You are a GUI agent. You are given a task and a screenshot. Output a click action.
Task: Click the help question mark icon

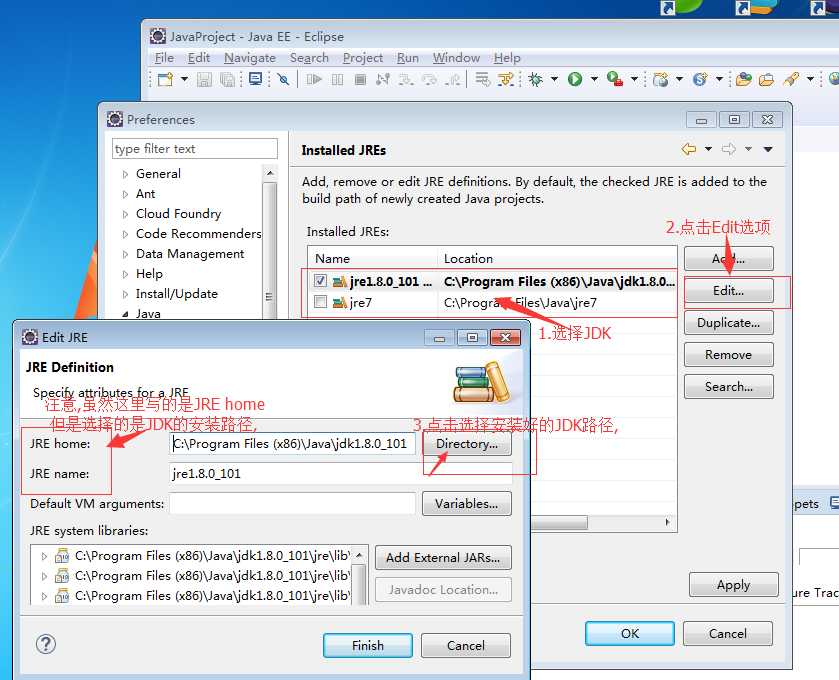[46, 644]
